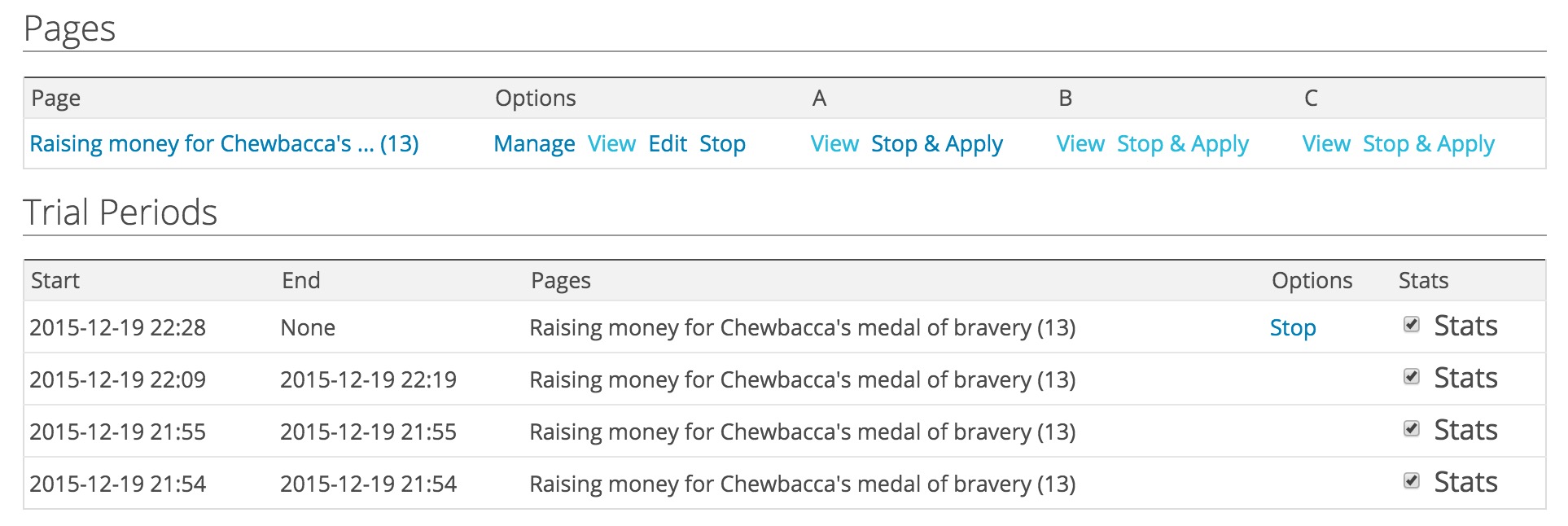Image resolution: width=1568 pixels, height=526 pixels.
Task: Toggle Stats checkbox for the 21:54 trial
Action: point(1412,481)
